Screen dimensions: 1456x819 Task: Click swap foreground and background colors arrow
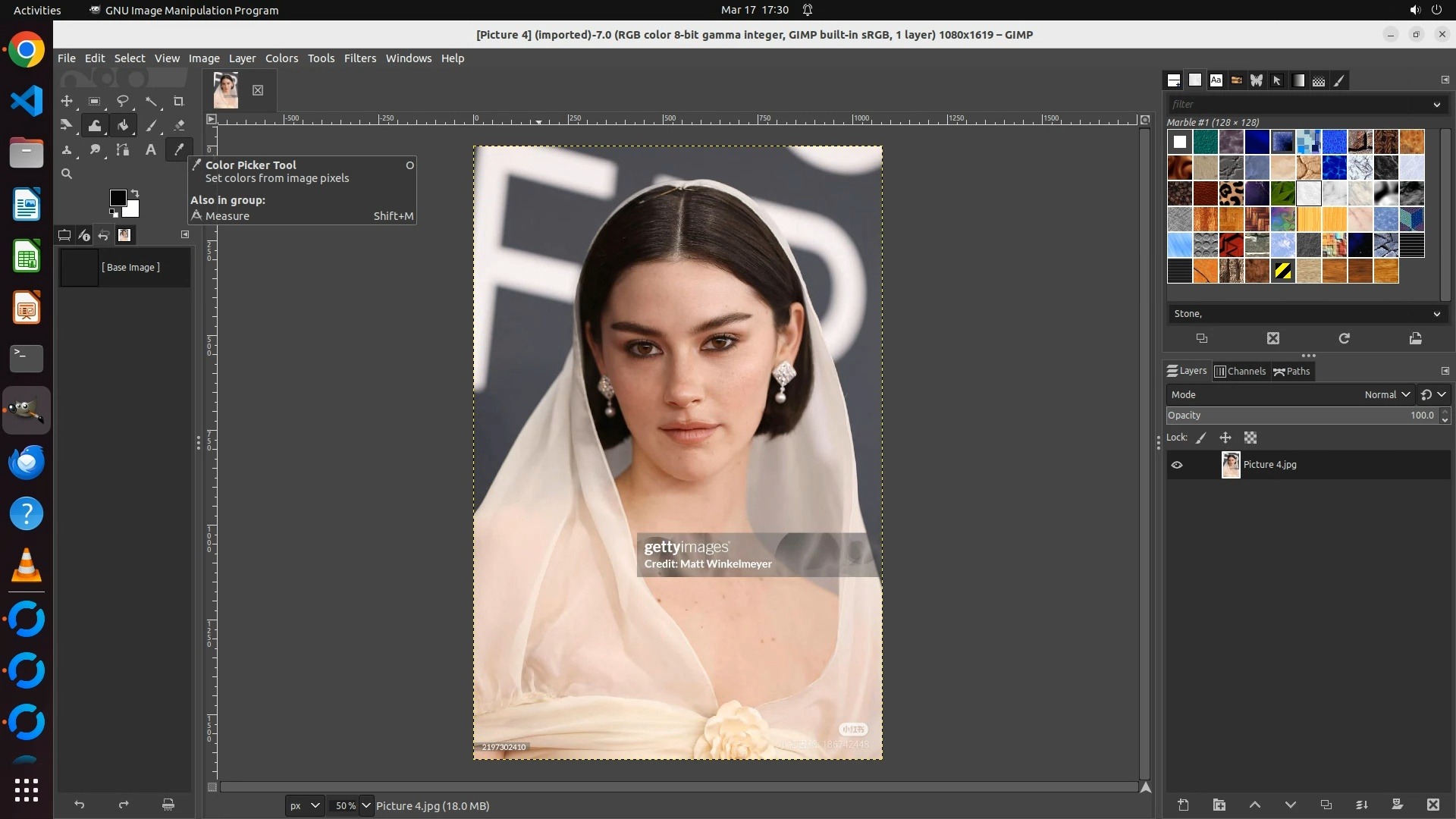tap(135, 193)
